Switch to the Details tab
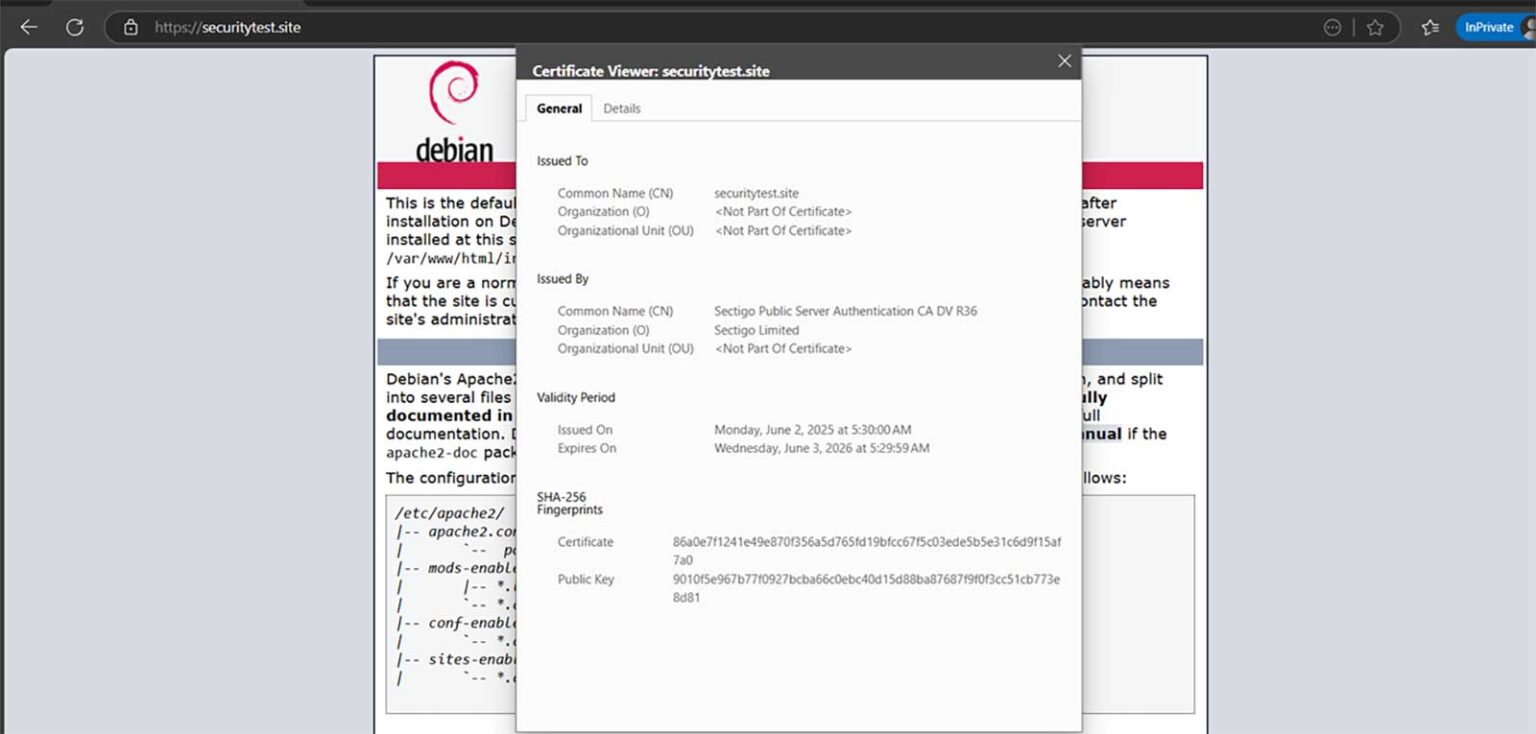 point(622,108)
